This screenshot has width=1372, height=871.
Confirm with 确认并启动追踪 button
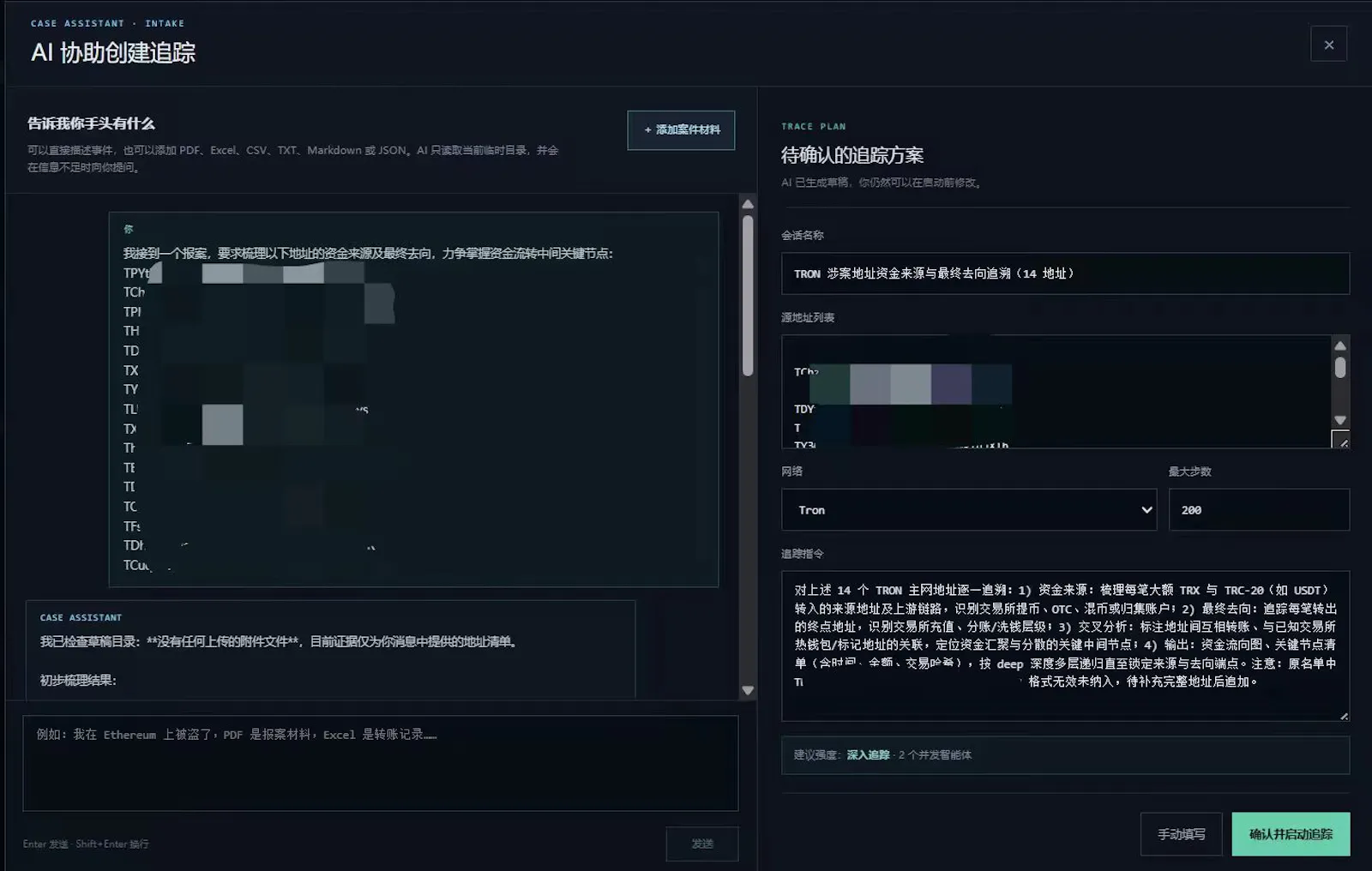click(x=1291, y=834)
